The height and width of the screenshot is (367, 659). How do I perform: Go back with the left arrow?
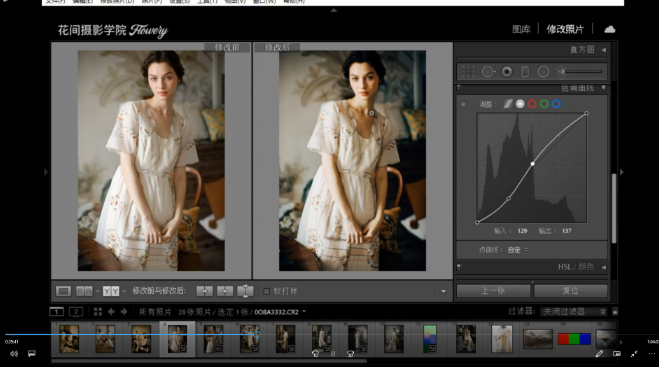[x=111, y=312]
